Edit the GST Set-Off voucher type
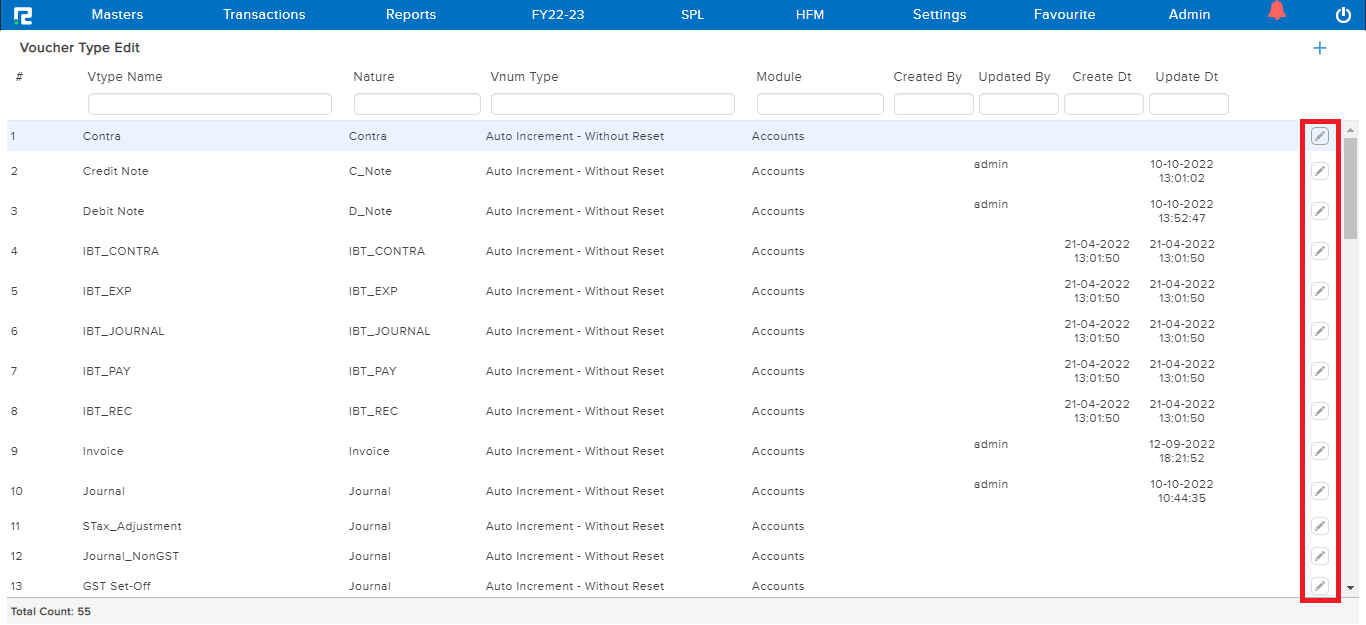The image size is (1366, 625). click(x=1320, y=586)
